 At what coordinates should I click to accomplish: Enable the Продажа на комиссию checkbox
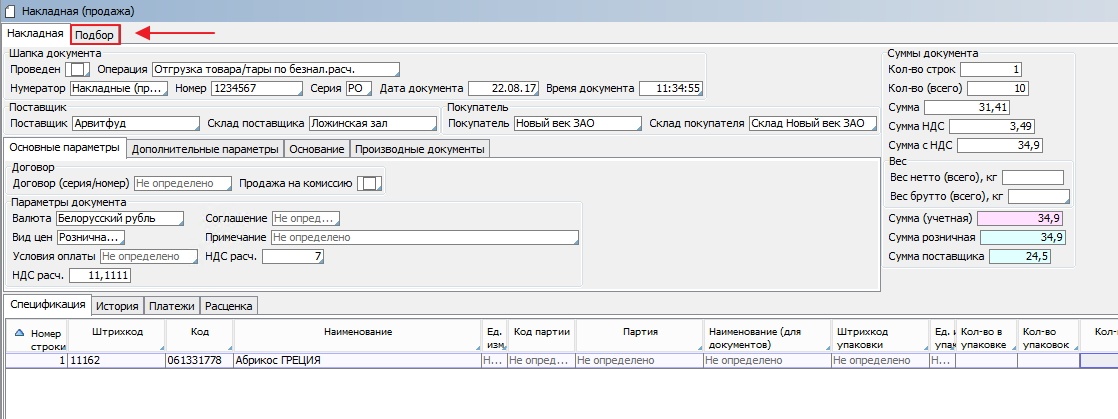tap(370, 184)
